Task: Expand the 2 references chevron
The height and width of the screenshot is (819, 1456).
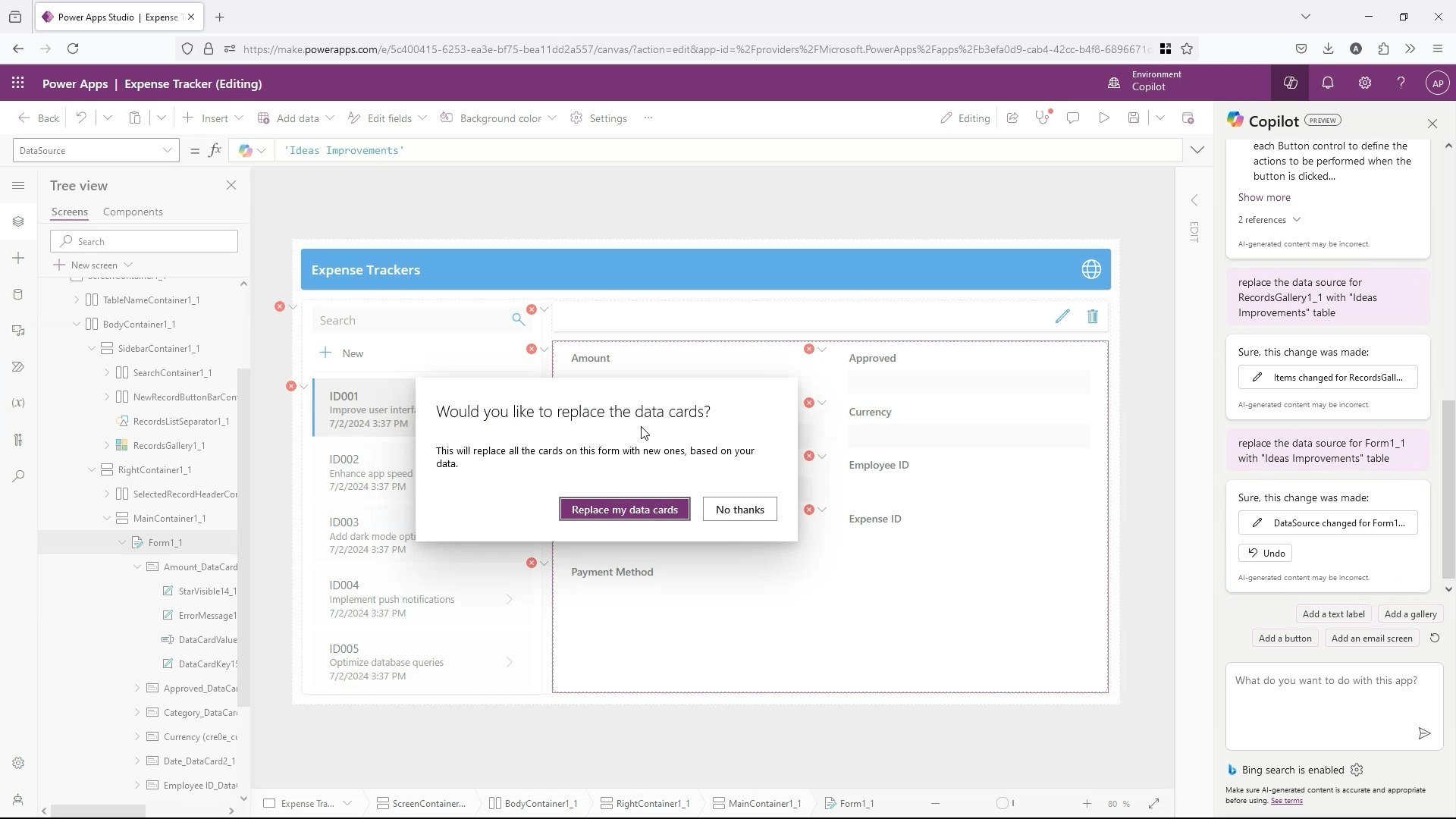Action: (1297, 220)
